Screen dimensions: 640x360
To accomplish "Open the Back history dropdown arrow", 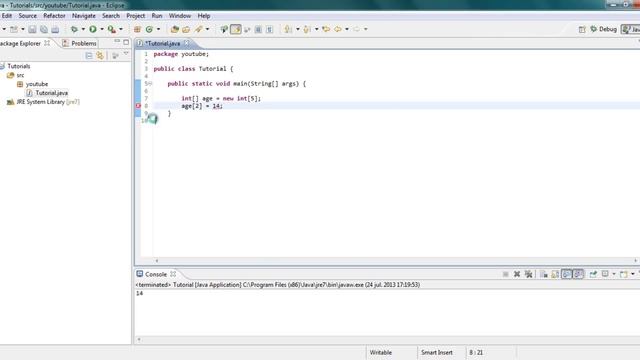I will [347, 29].
